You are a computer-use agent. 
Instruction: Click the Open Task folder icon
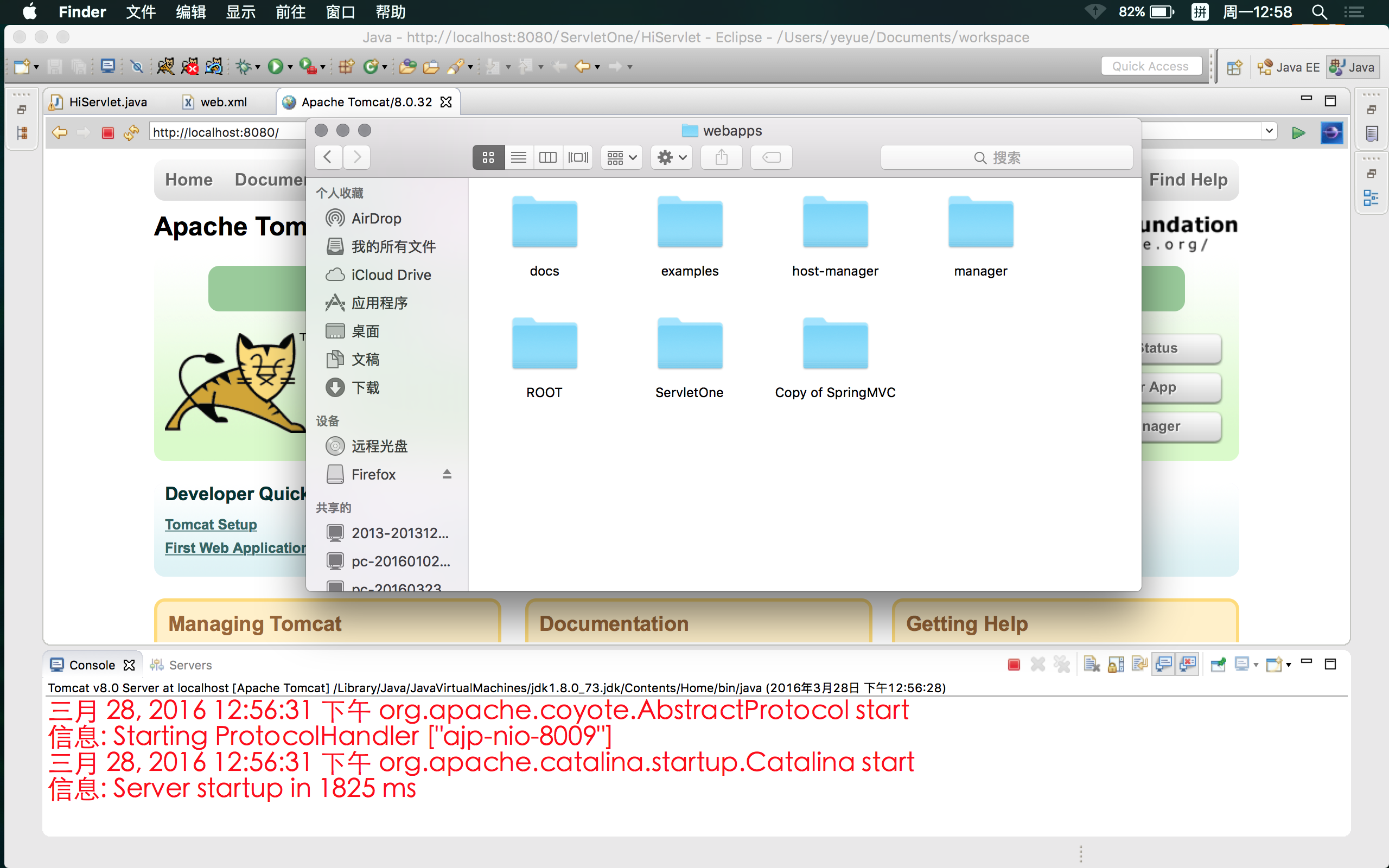coord(431,67)
